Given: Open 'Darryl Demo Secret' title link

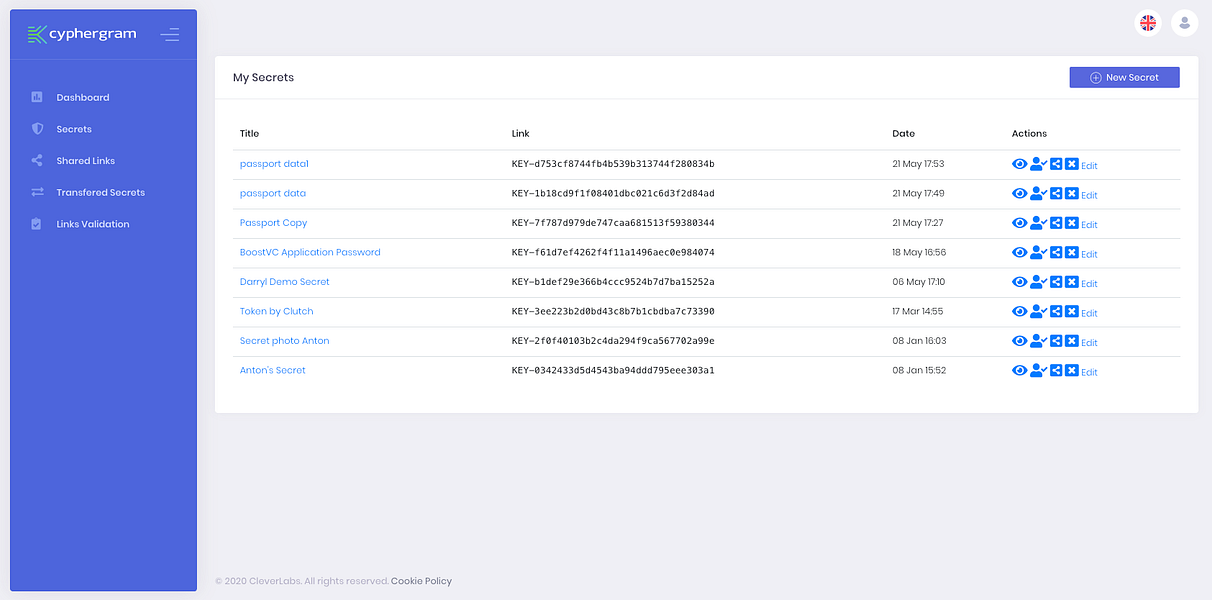Looking at the screenshot, I should pyautogui.click(x=285, y=282).
